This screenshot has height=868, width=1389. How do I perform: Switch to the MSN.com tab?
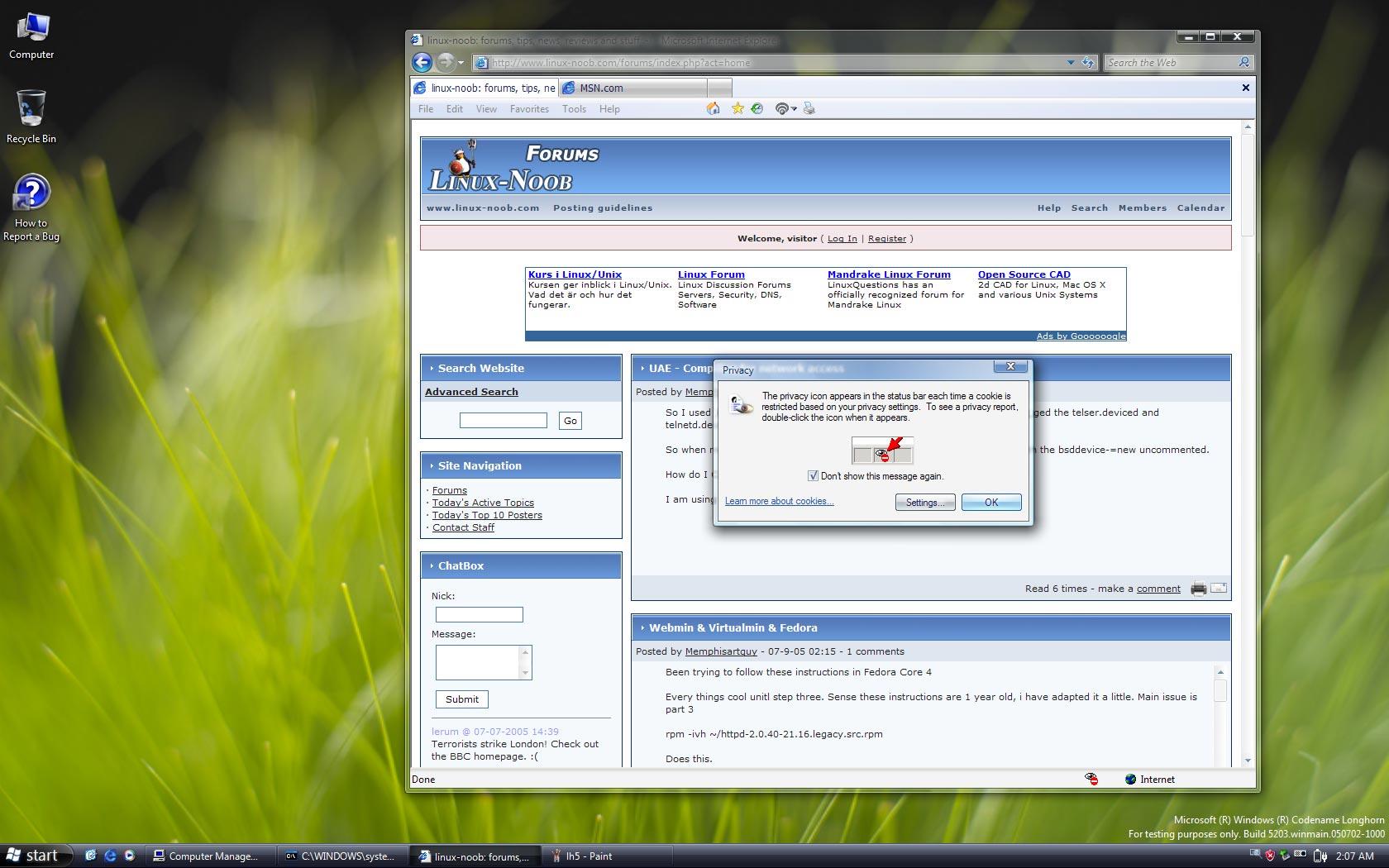click(632, 88)
